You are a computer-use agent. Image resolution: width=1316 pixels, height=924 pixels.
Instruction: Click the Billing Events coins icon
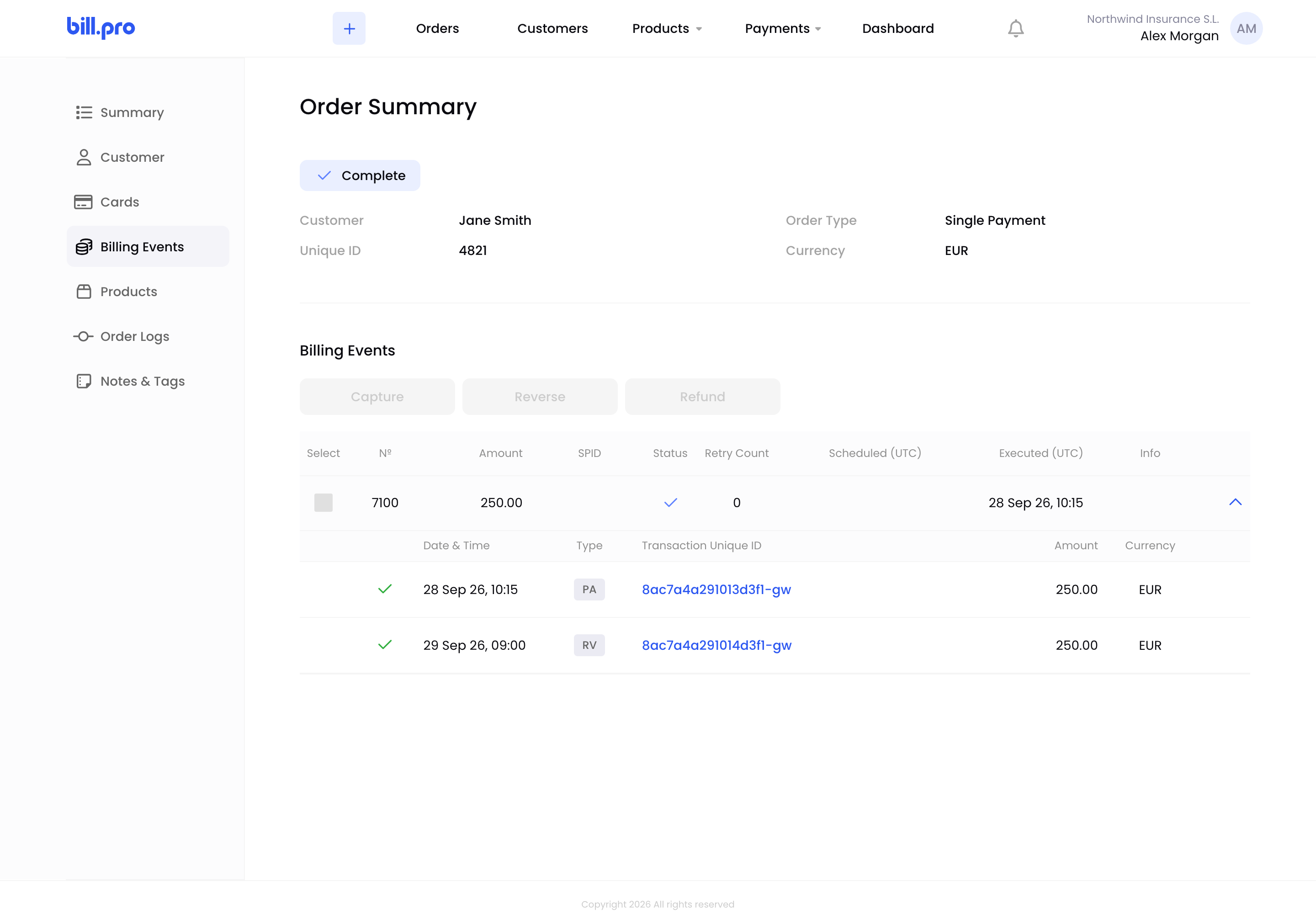coord(84,246)
